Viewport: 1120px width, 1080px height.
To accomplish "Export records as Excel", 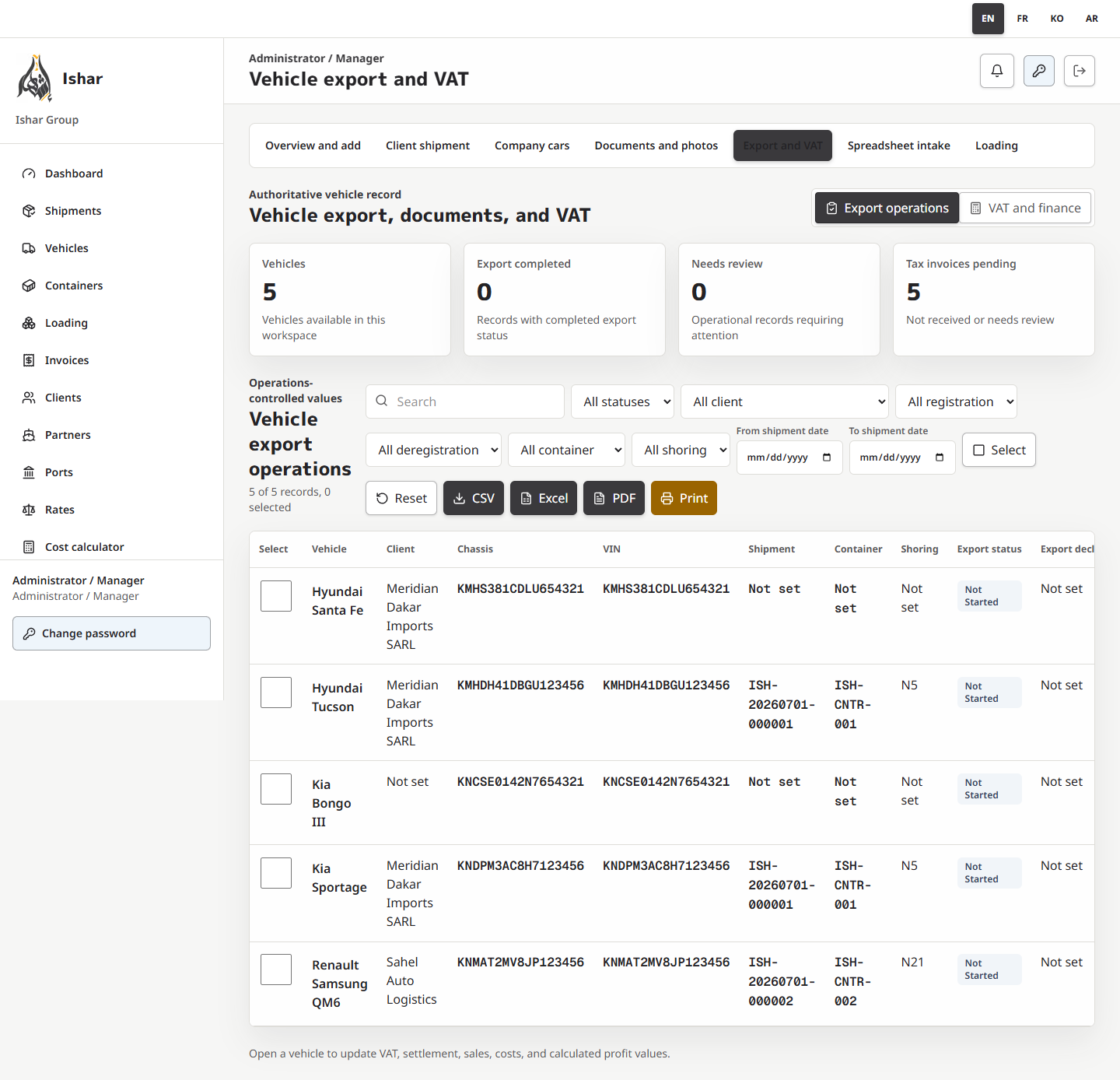I will pos(544,498).
